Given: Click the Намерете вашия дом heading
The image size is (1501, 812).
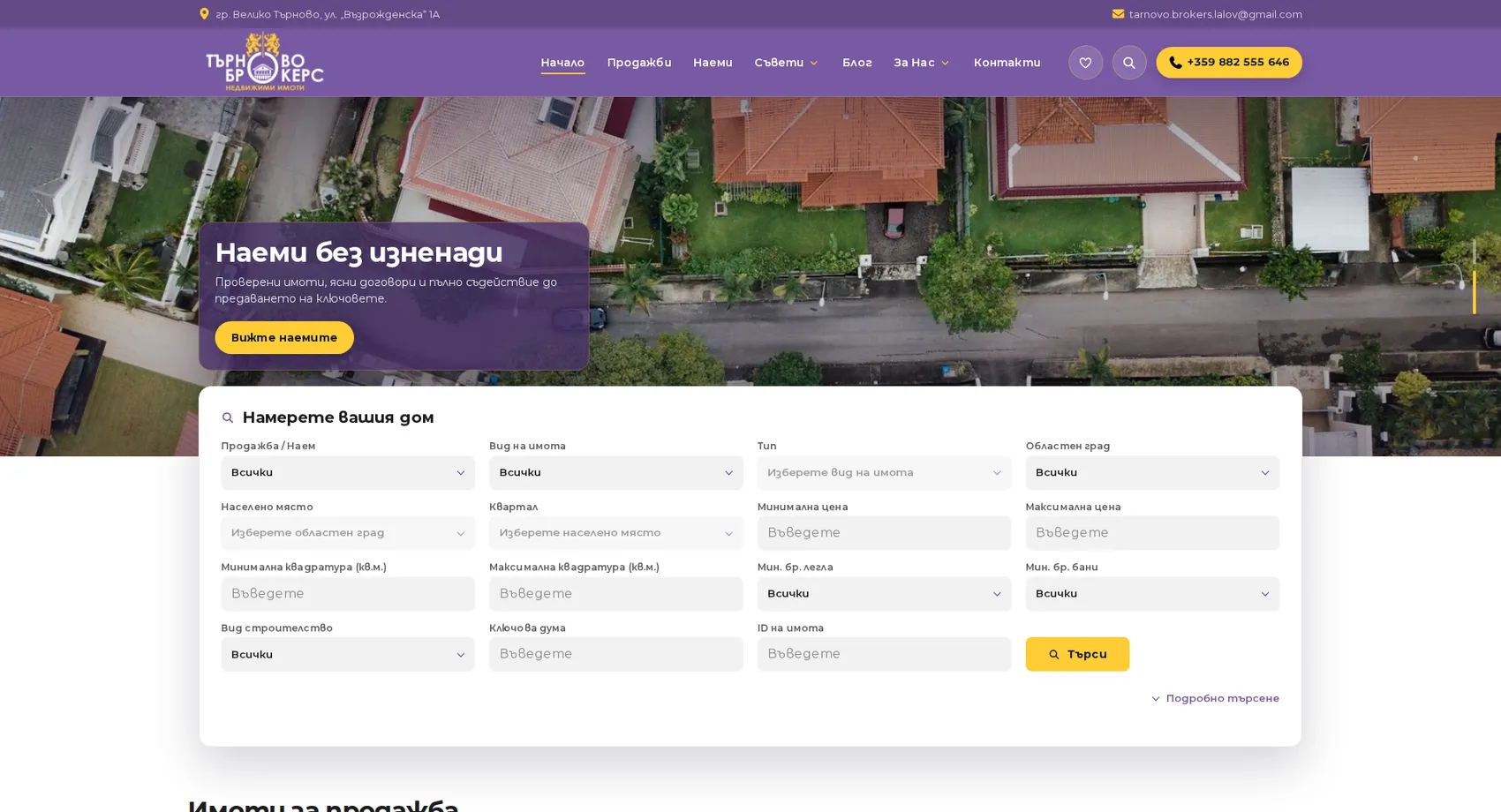Looking at the screenshot, I should [337, 417].
